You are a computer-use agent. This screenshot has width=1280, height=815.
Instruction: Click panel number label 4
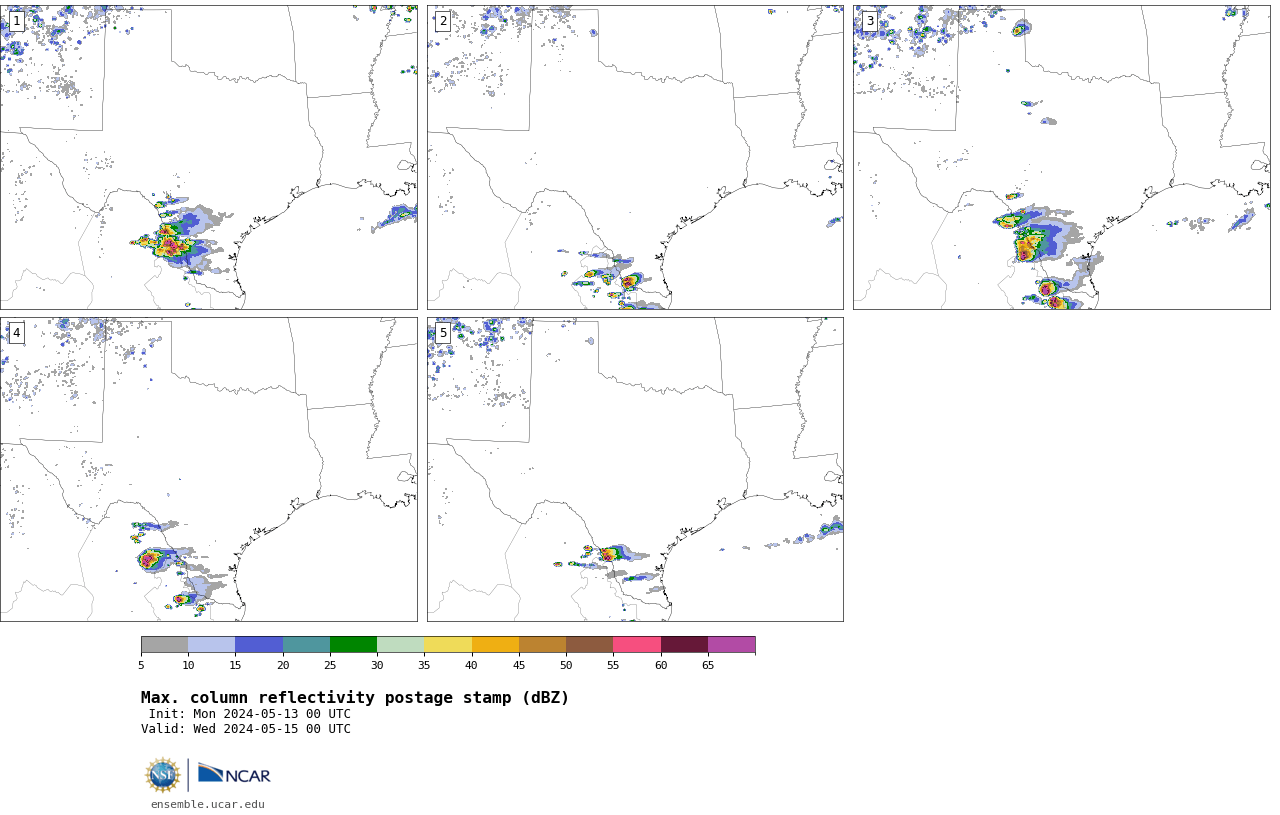click(16, 333)
